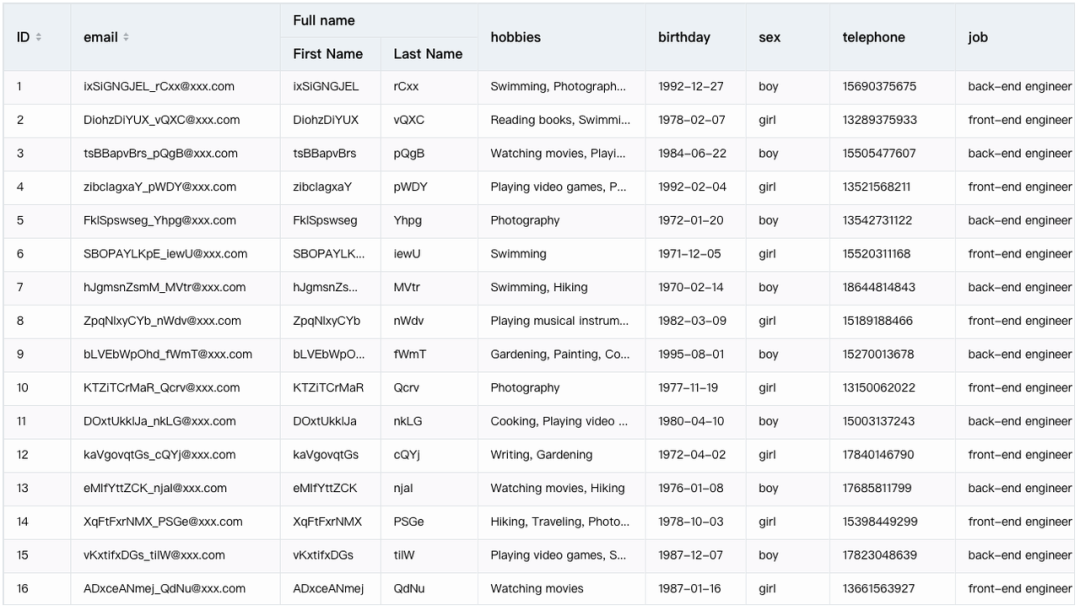The image size is (1080, 611).
Task: Click the telephone column header
Action: point(874,37)
